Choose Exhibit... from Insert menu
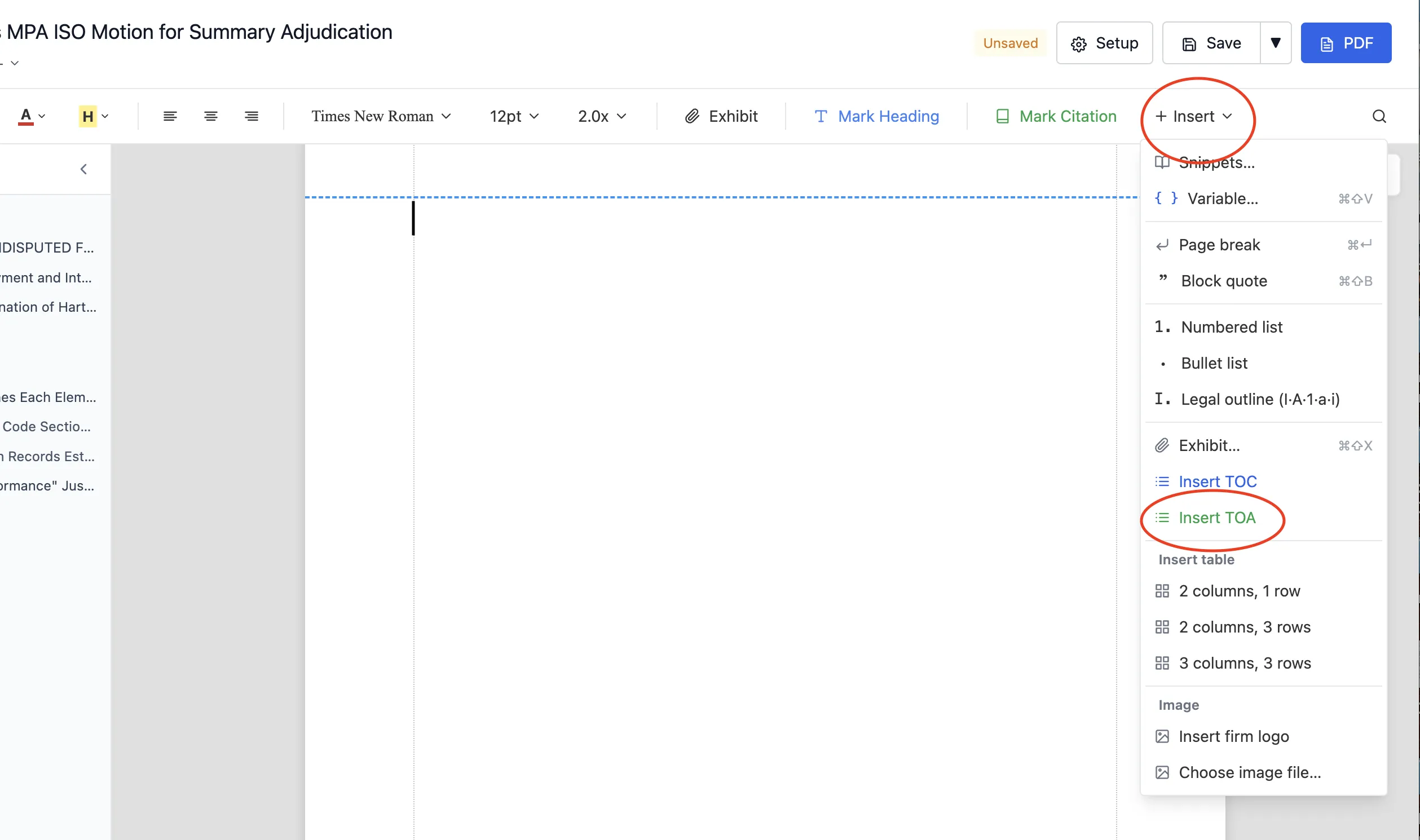Screen dimensions: 1420x840 tap(1264, 445)
